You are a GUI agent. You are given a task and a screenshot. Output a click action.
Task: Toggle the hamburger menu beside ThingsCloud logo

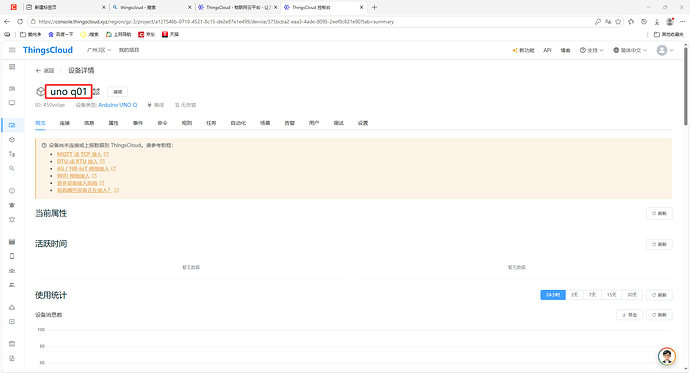tap(12, 50)
